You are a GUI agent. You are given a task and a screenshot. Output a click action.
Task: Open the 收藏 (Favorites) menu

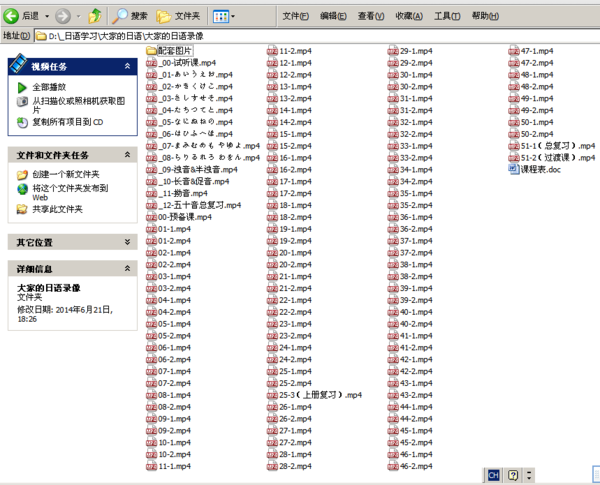pos(408,16)
